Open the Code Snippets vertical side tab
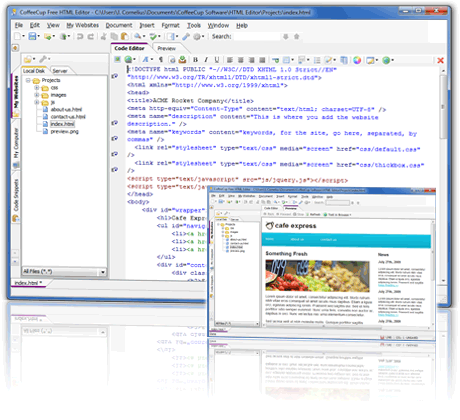460x420 pixels. pos(16,198)
